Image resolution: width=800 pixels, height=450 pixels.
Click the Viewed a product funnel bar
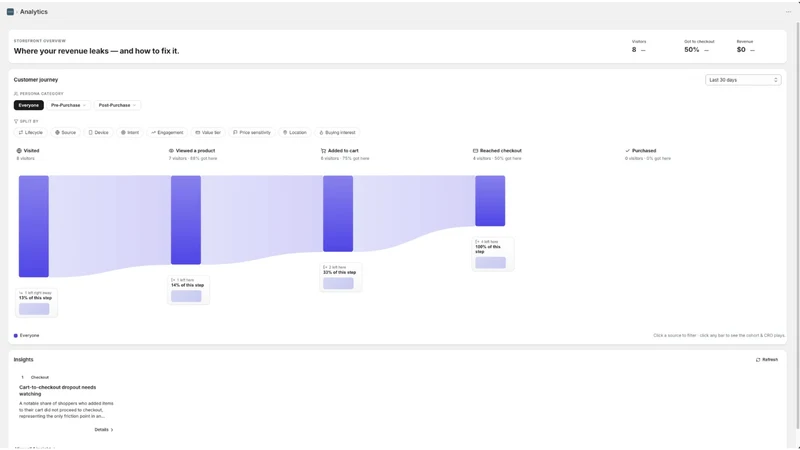coord(186,220)
